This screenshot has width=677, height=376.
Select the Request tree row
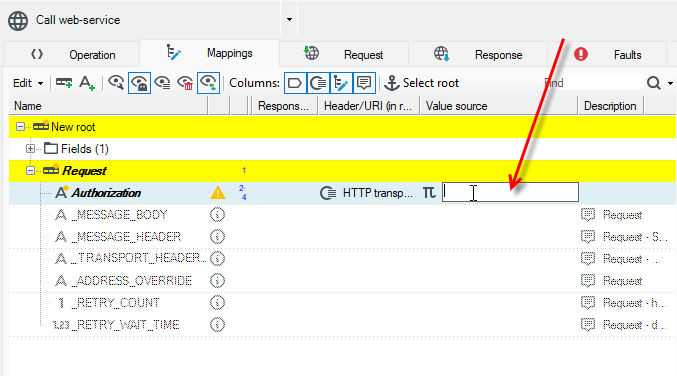[342, 171]
